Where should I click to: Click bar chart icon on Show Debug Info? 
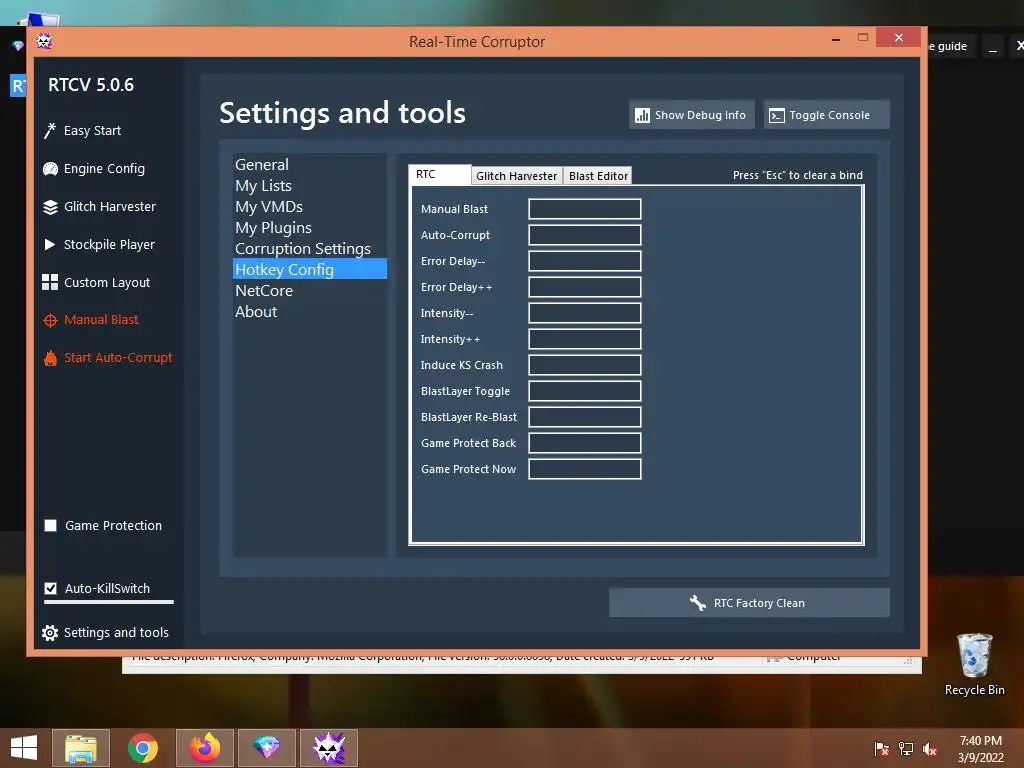[643, 116]
